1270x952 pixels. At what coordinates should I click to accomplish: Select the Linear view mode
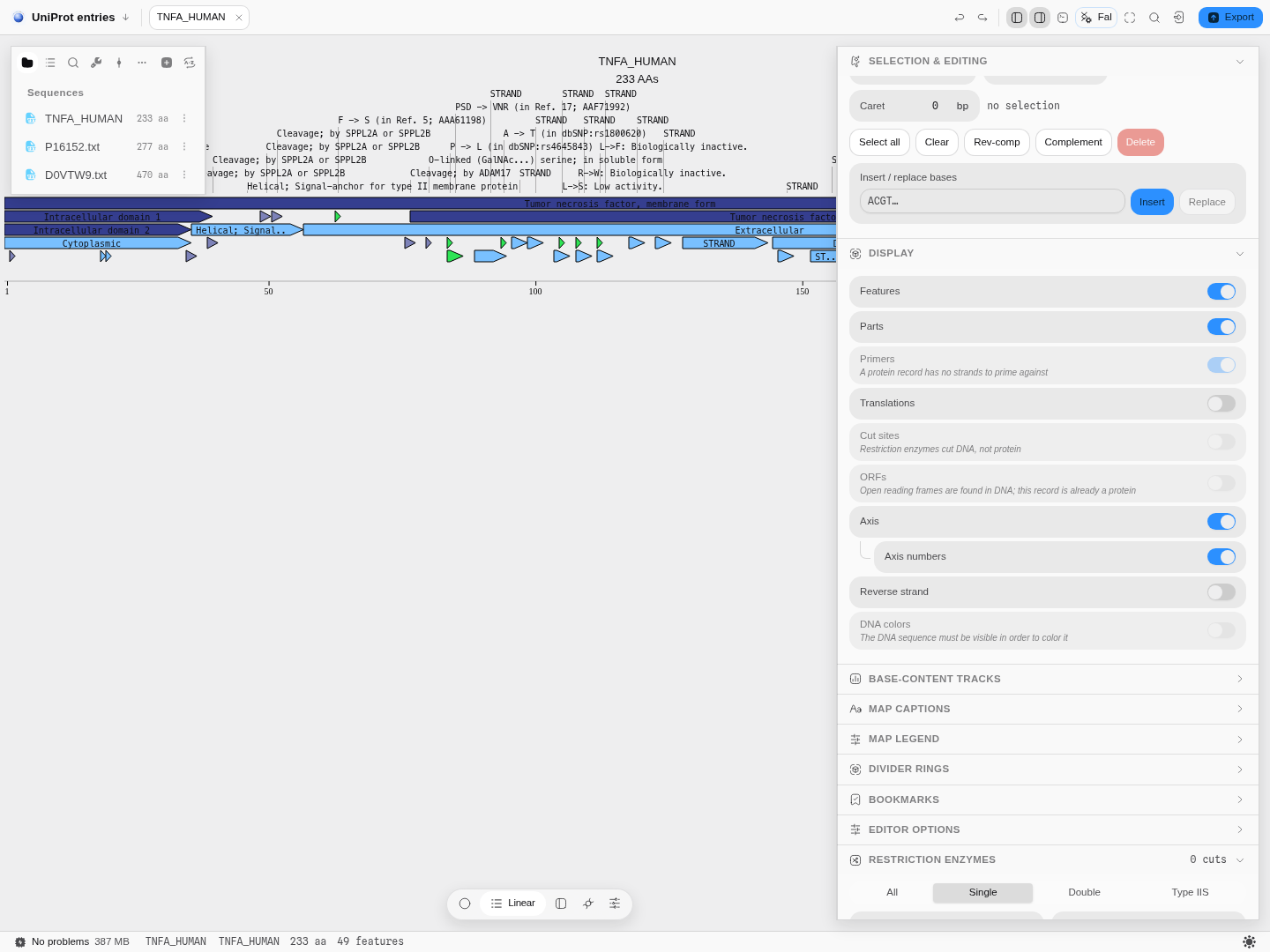click(x=512, y=904)
